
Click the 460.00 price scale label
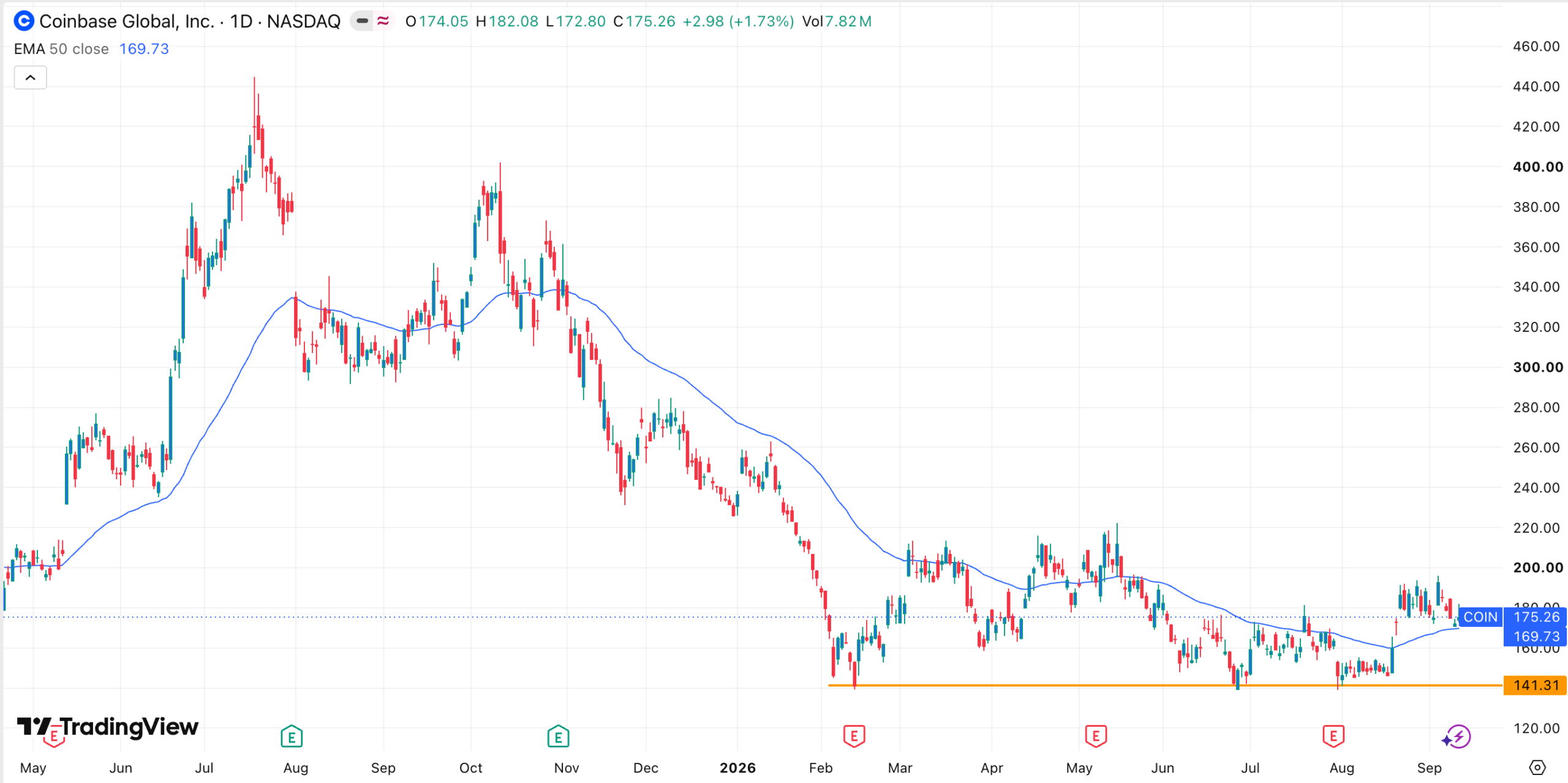tap(1536, 47)
